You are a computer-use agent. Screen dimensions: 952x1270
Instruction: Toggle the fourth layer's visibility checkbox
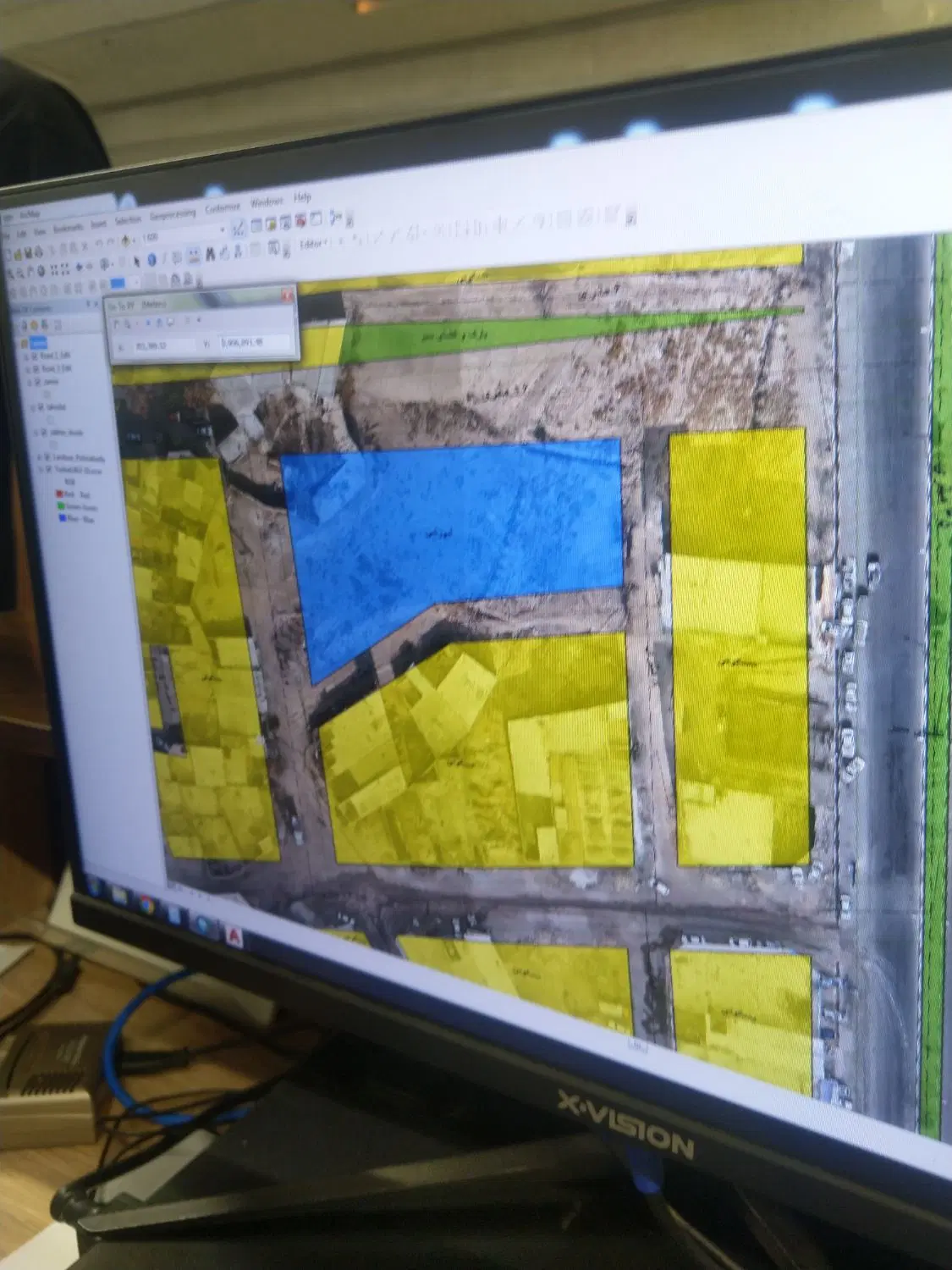click(40, 408)
